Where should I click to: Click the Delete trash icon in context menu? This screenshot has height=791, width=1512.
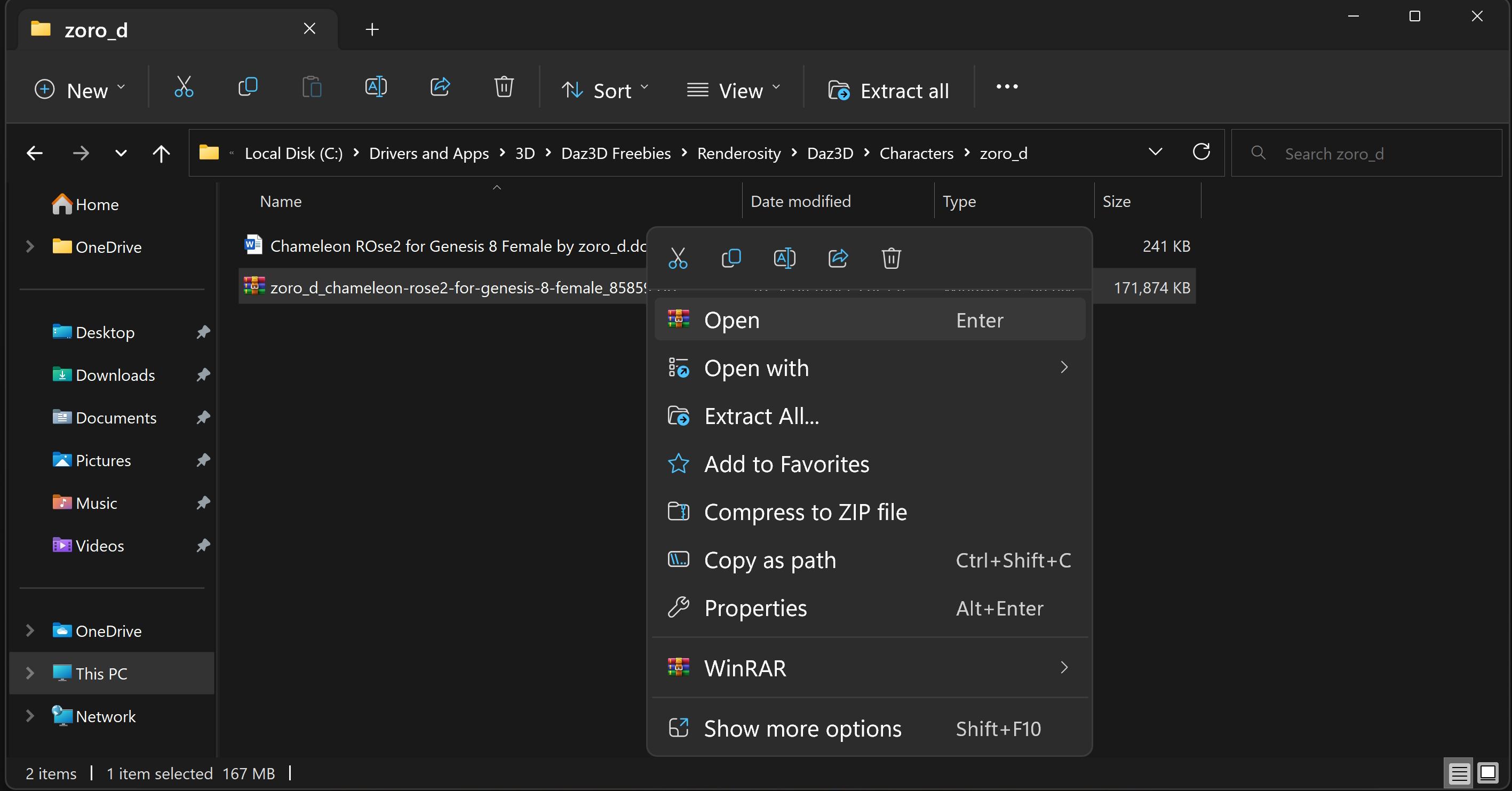pyautogui.click(x=891, y=258)
